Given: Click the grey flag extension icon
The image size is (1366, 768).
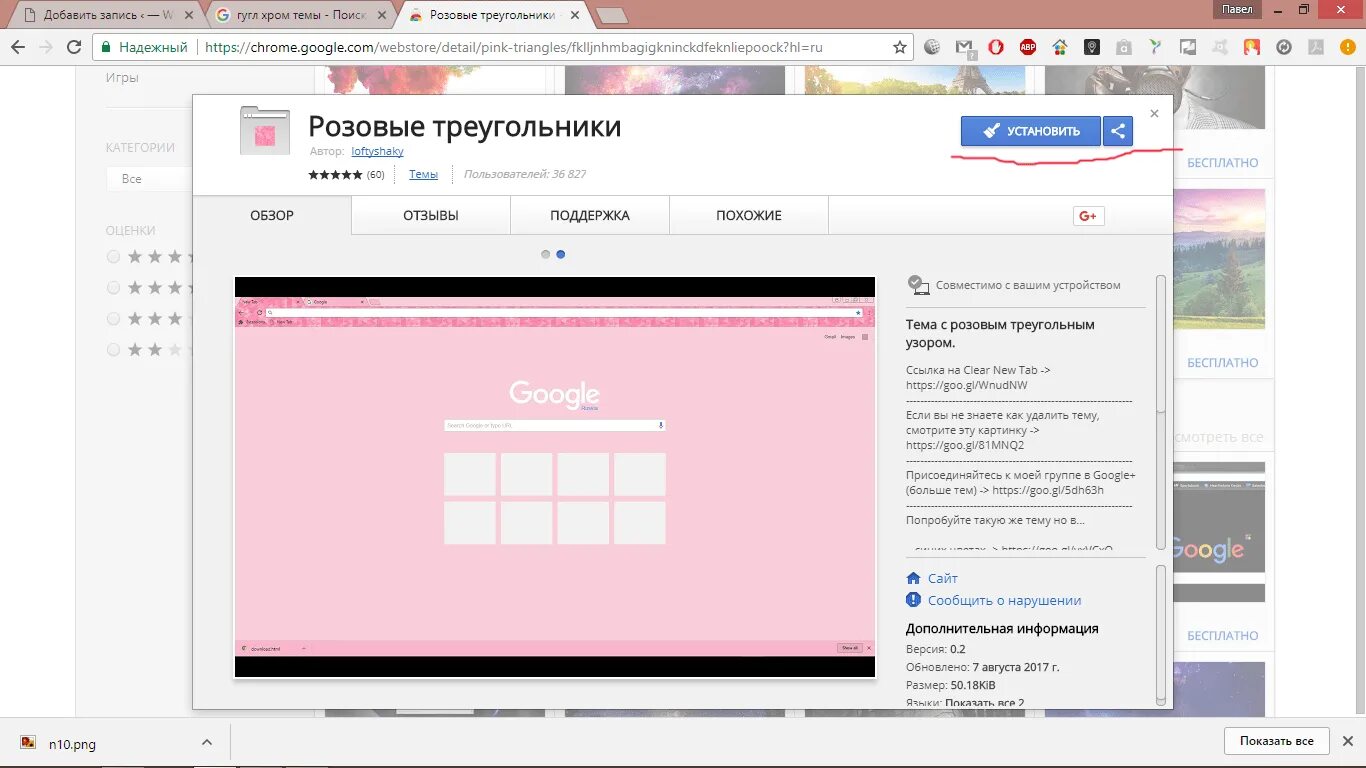Looking at the screenshot, I should click(x=1188, y=47).
